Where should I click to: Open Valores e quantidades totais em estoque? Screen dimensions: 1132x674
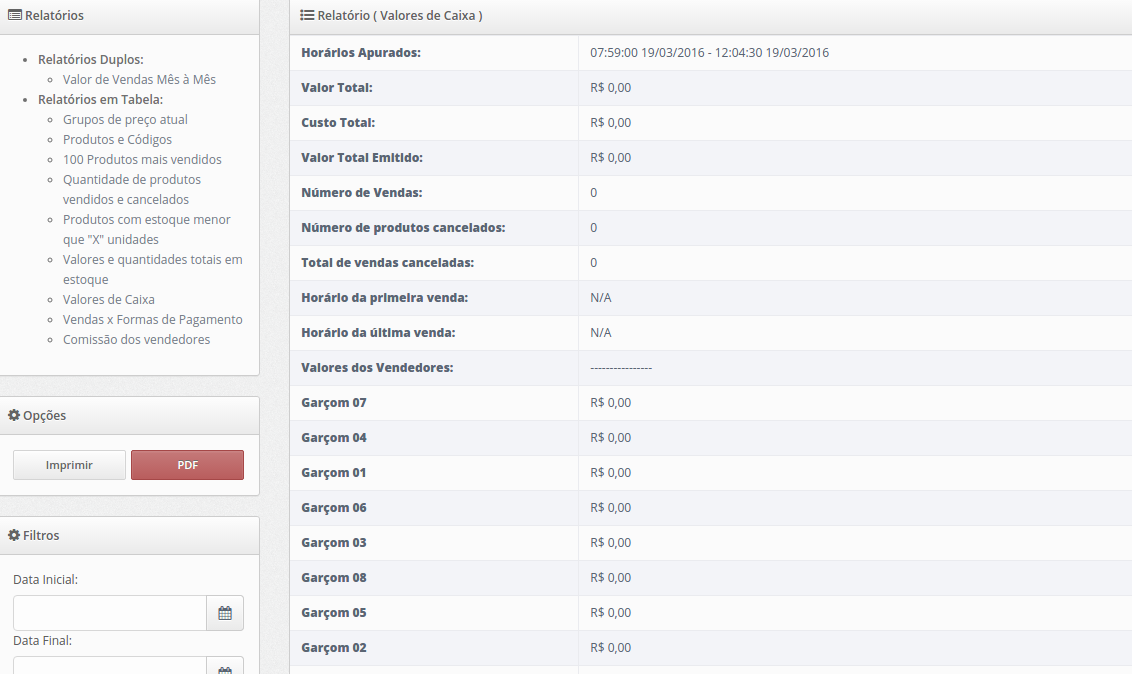click(x=152, y=269)
